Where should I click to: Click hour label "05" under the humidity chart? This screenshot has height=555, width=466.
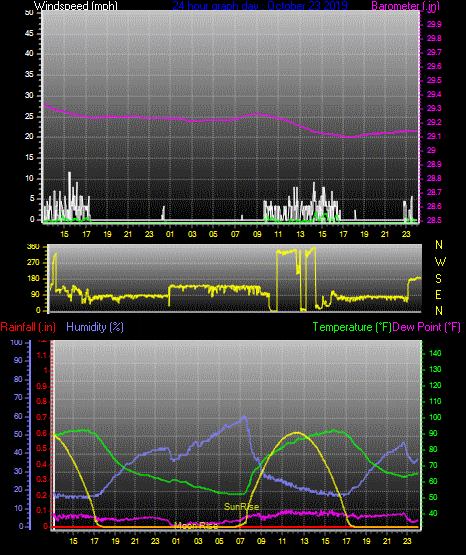pyautogui.click(x=219, y=541)
